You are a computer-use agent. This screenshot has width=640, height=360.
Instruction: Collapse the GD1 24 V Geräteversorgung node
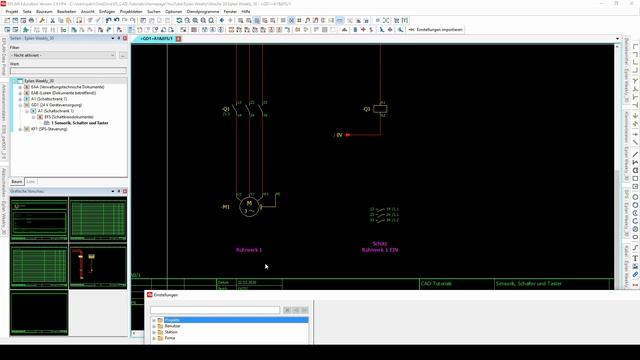pos(20,105)
